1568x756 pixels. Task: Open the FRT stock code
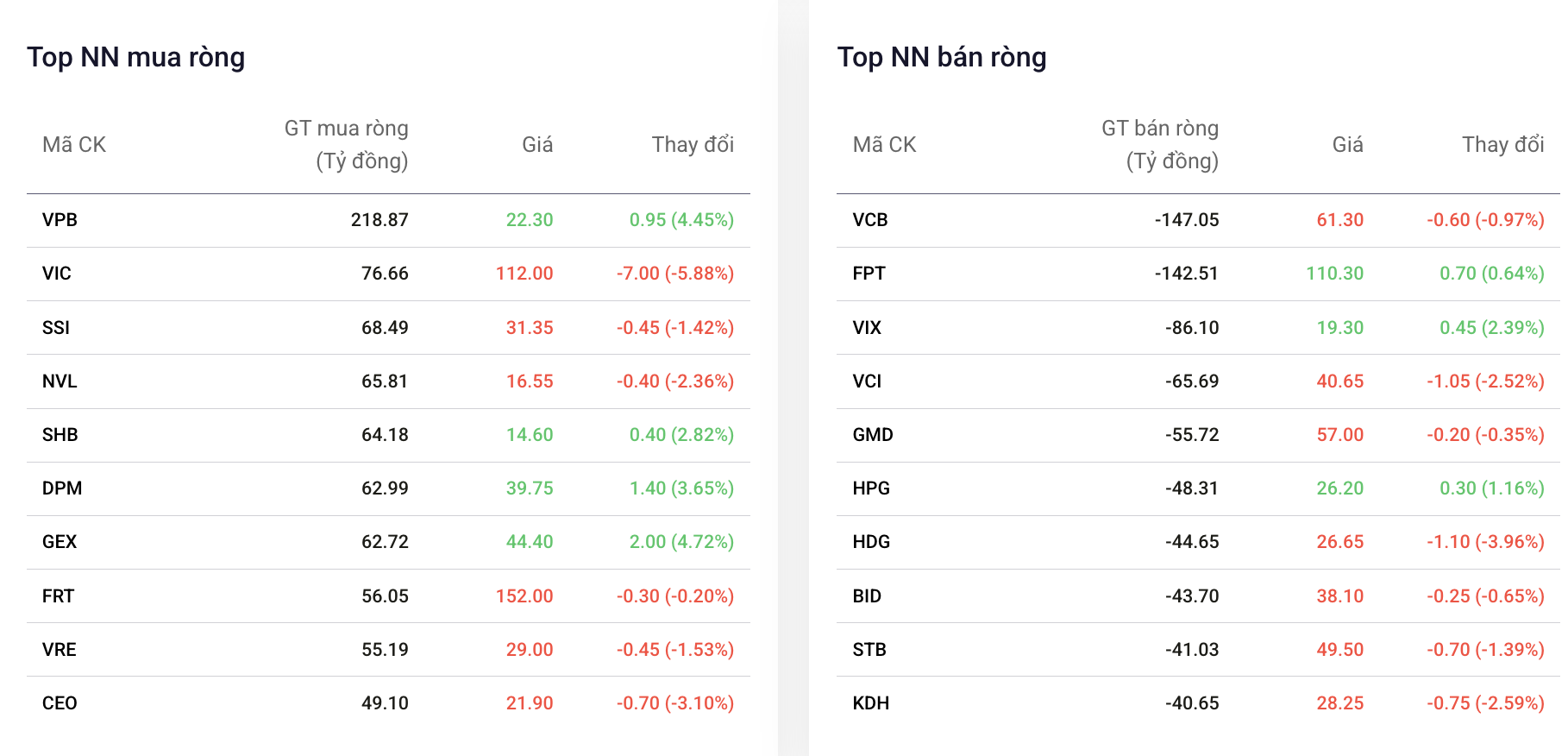[x=58, y=596]
